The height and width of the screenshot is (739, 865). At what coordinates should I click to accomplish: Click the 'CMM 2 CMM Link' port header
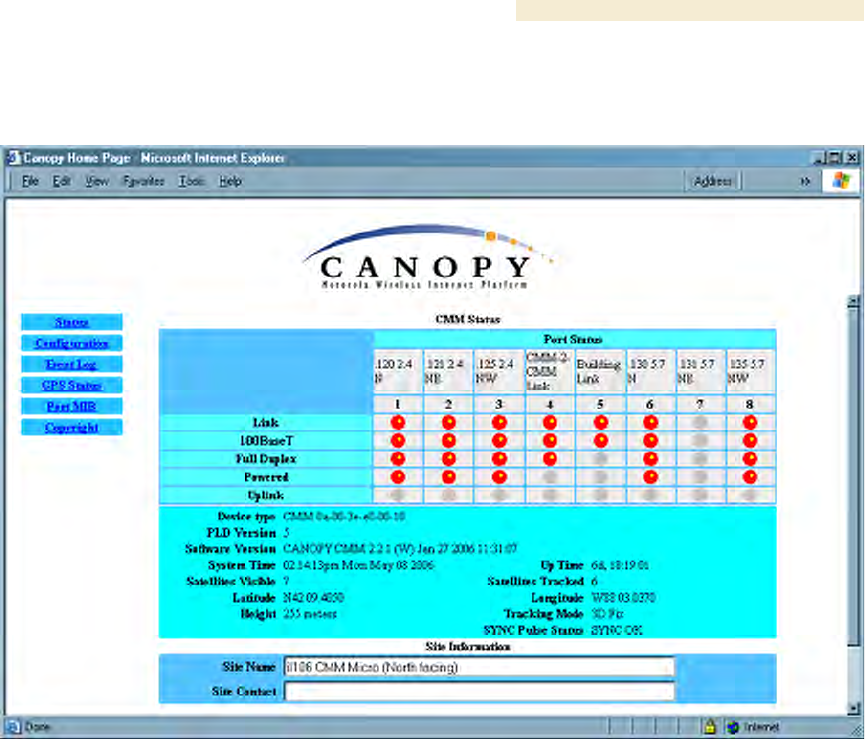pyautogui.click(x=549, y=371)
